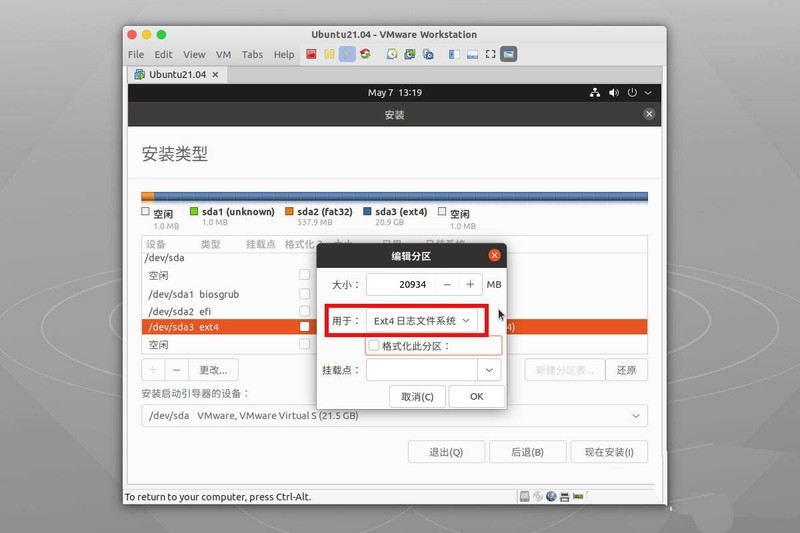Click the power icon in Ubuntu top bar

[x=632, y=93]
